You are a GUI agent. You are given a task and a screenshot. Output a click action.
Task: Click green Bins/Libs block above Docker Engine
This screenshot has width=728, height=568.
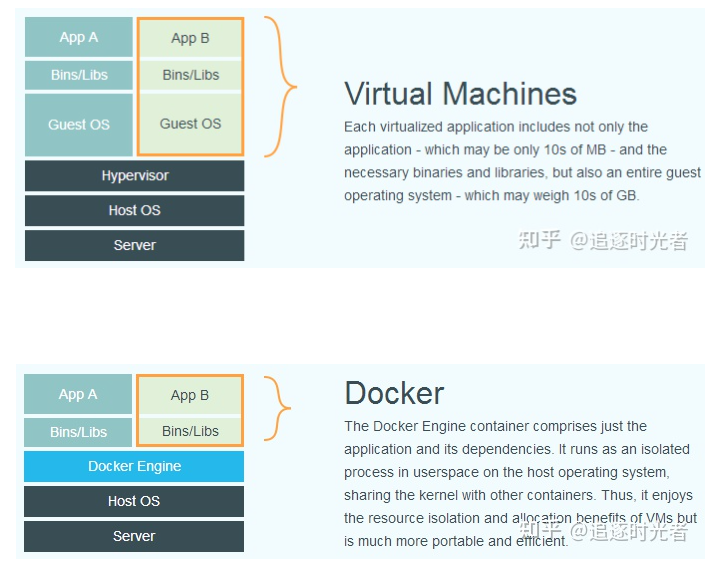190,431
